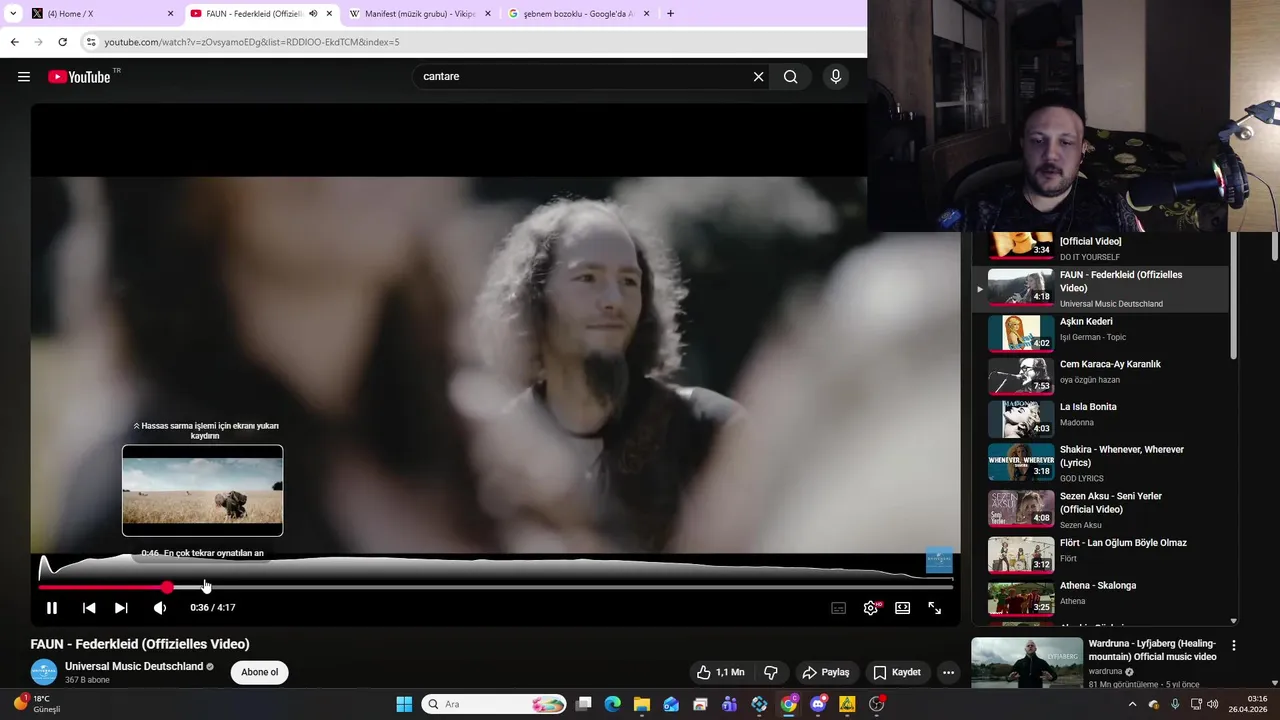The width and height of the screenshot is (1280, 720).
Task: Seek to the 0:46 most replayed point
Action: tap(203, 587)
